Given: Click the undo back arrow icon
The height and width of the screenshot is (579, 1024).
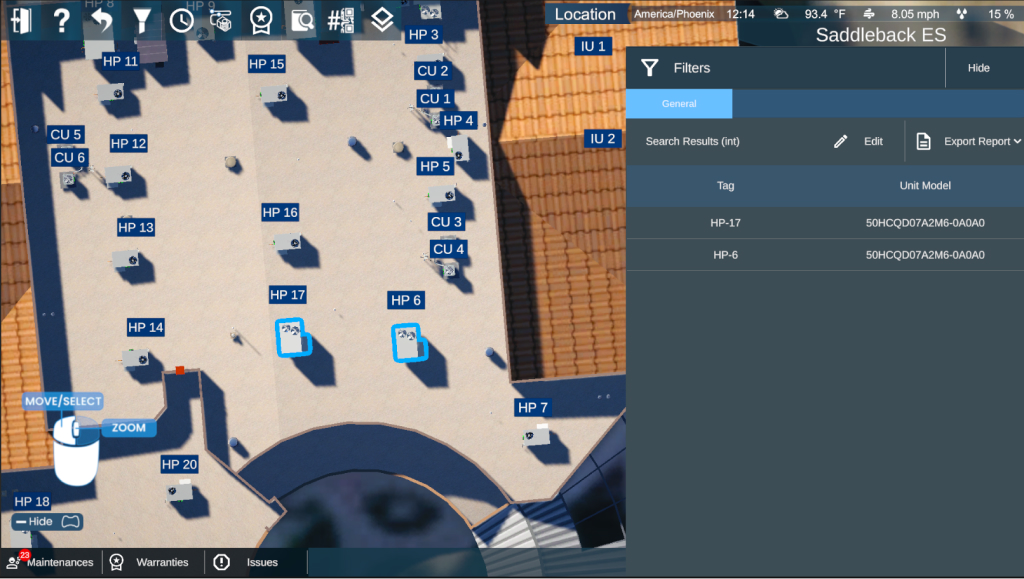Looking at the screenshot, I should tap(101, 20).
